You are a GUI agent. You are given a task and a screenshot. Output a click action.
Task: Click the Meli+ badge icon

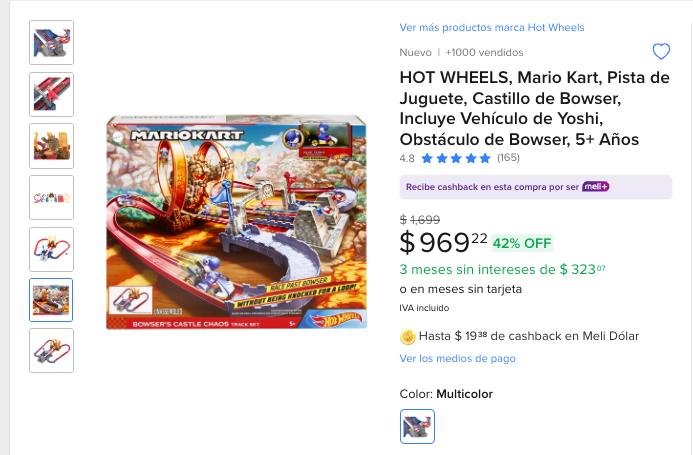[596, 187]
